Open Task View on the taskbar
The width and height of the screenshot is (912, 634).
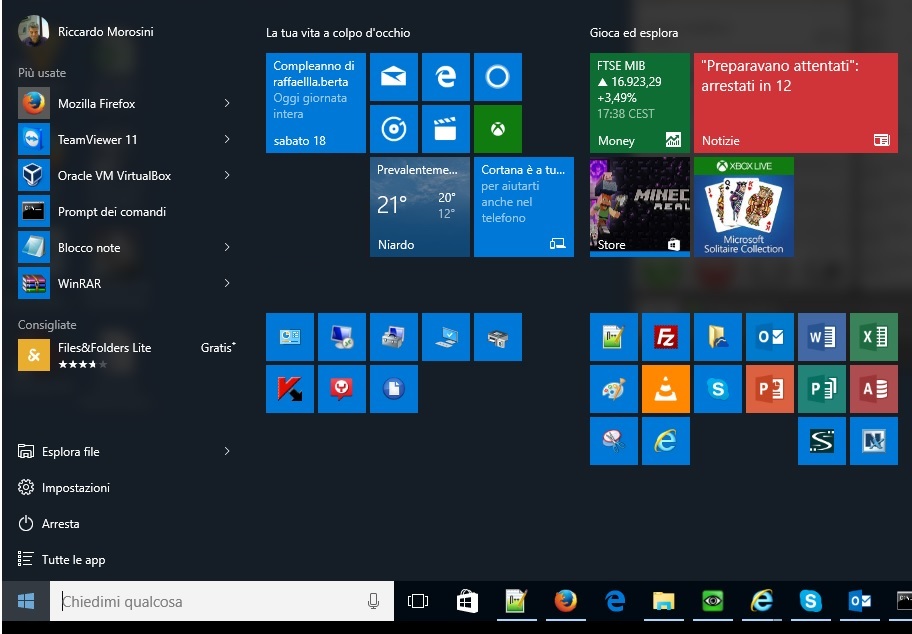coord(418,601)
